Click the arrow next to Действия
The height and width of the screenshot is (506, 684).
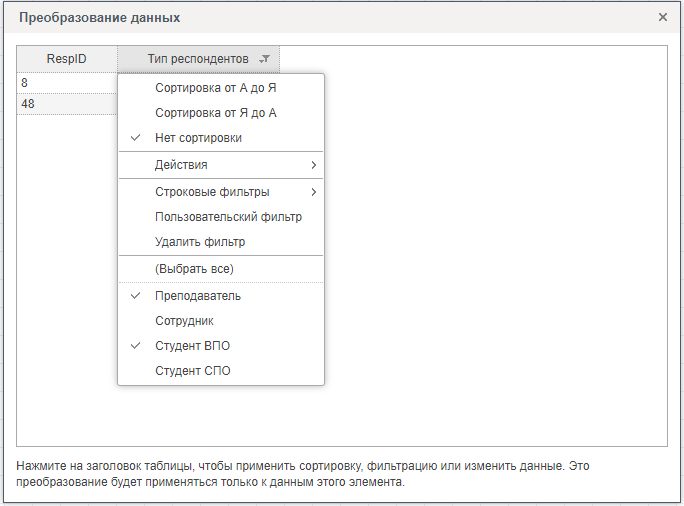coord(313,165)
